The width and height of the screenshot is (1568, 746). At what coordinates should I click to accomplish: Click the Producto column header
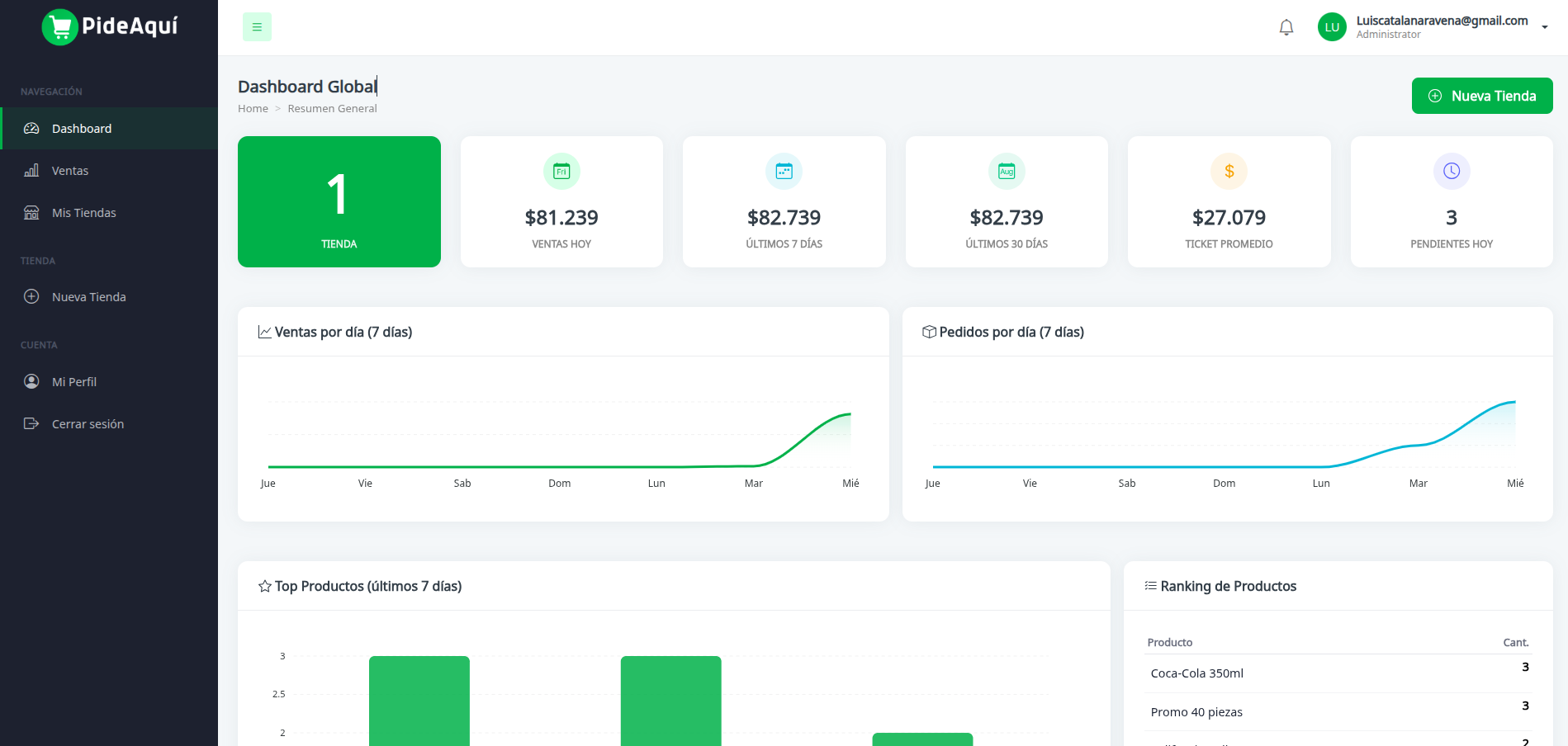coord(1170,643)
